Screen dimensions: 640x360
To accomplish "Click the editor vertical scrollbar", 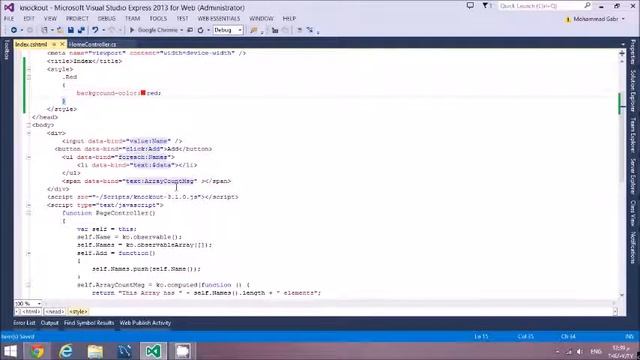I will click(622, 178).
